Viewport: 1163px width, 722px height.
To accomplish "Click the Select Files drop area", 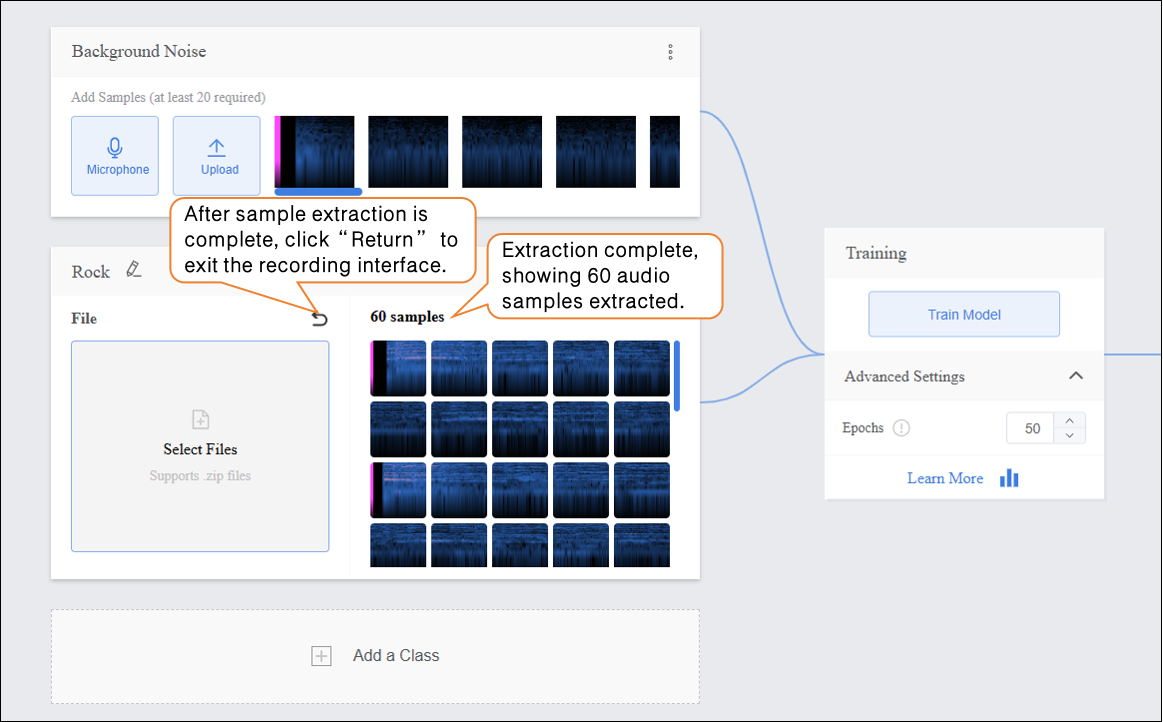I will (200, 446).
